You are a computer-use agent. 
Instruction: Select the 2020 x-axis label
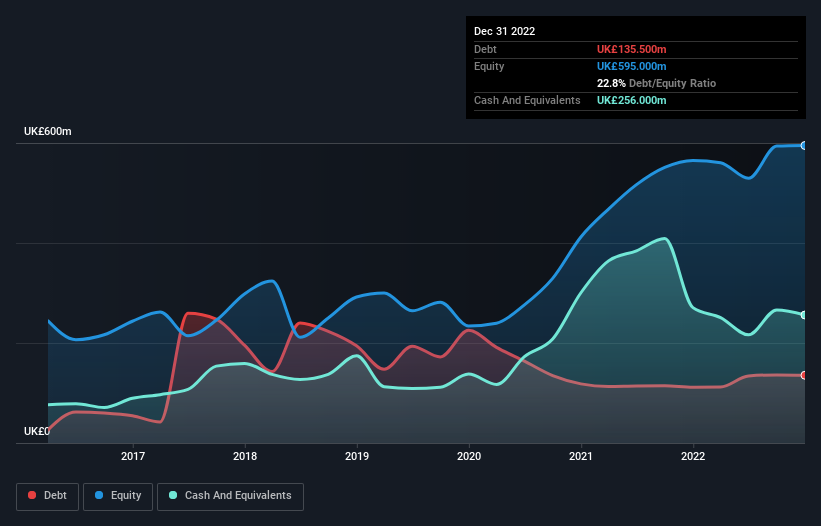click(x=469, y=456)
